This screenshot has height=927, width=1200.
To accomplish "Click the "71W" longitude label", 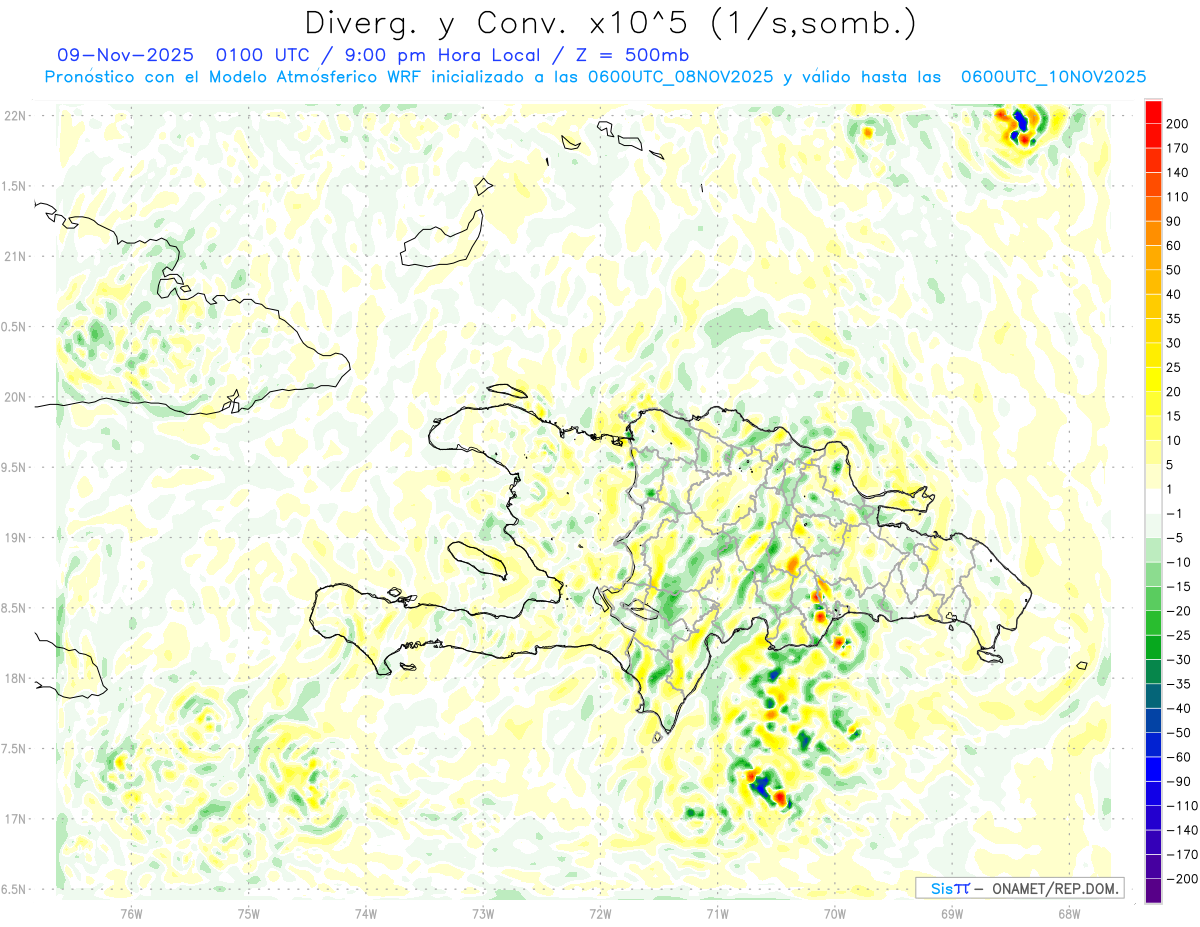I will tap(717, 913).
